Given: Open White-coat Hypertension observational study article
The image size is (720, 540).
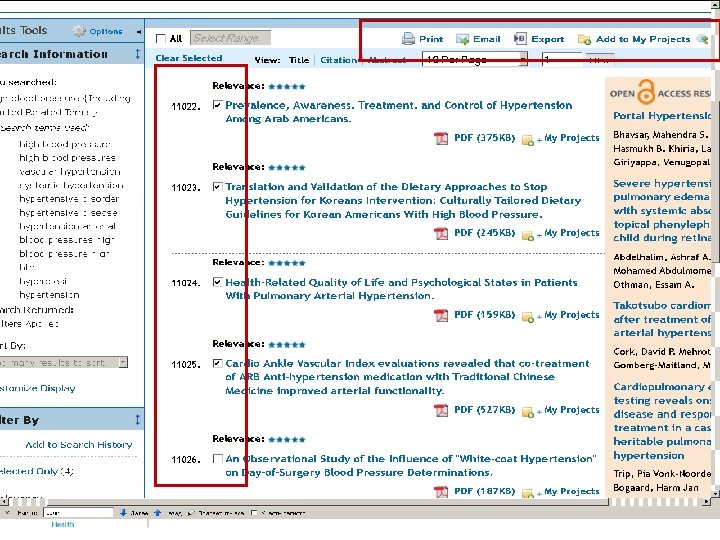Looking at the screenshot, I should pyautogui.click(x=411, y=465).
